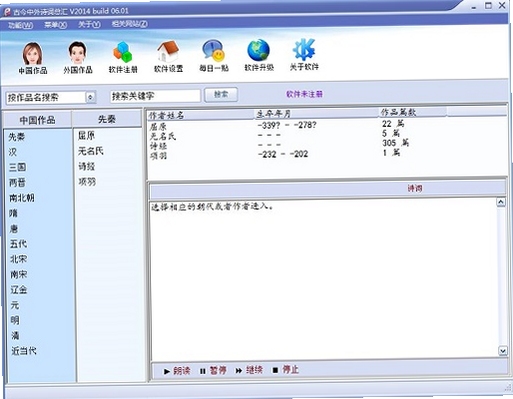Select 两晋 dynasty
Viewport: 513px width, 399px height.
point(17,182)
